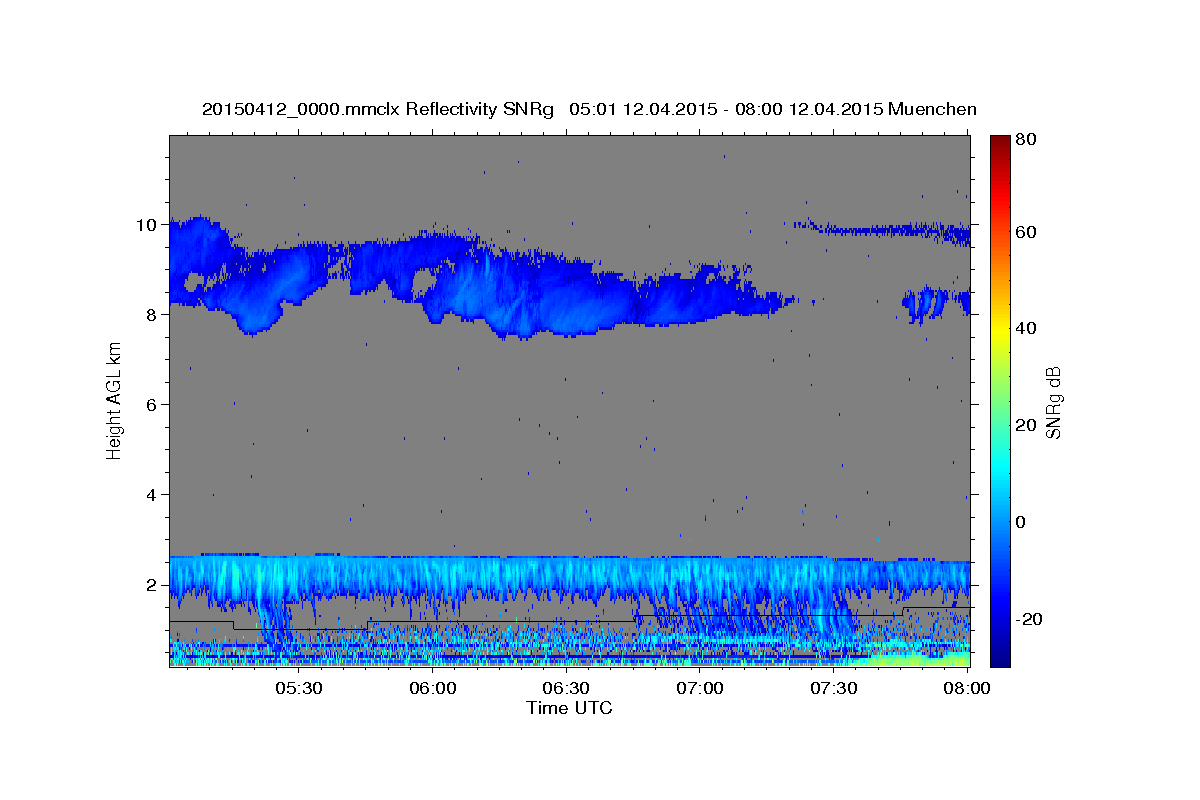Click the low cloud band near 2 km
The image size is (1200, 800).
click(569, 580)
